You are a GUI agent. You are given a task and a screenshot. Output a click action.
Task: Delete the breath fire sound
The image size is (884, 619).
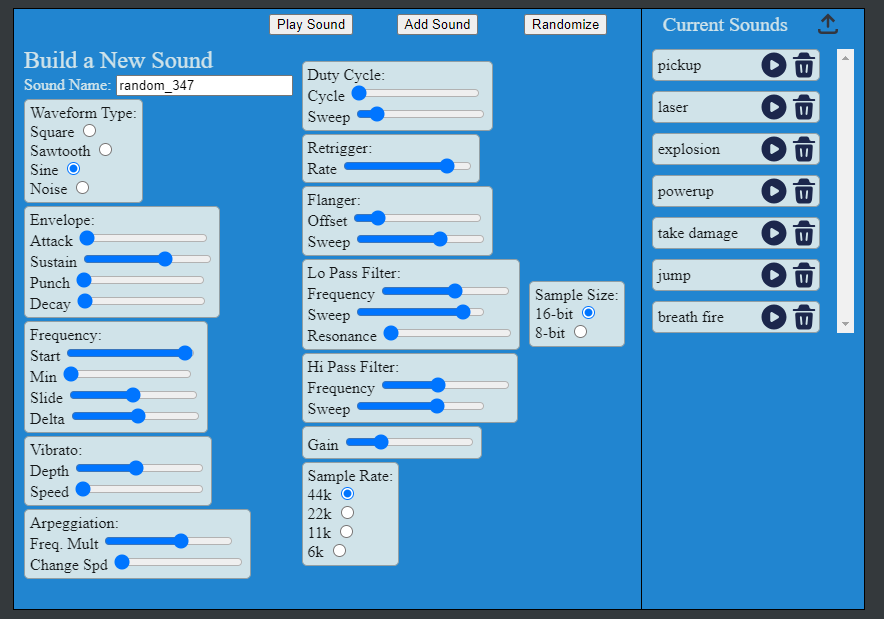click(x=804, y=317)
